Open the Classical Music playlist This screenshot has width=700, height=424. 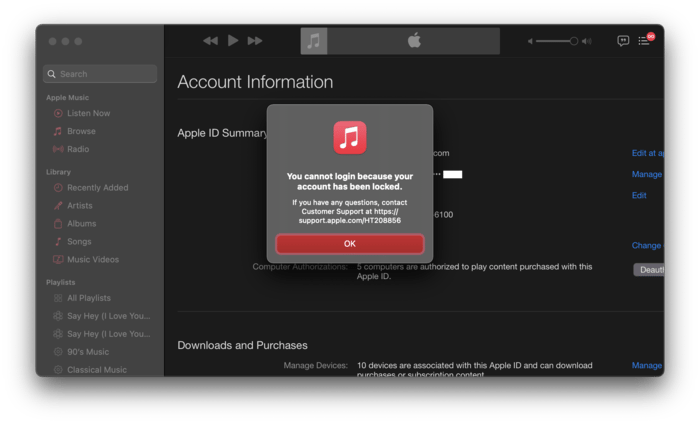98,370
